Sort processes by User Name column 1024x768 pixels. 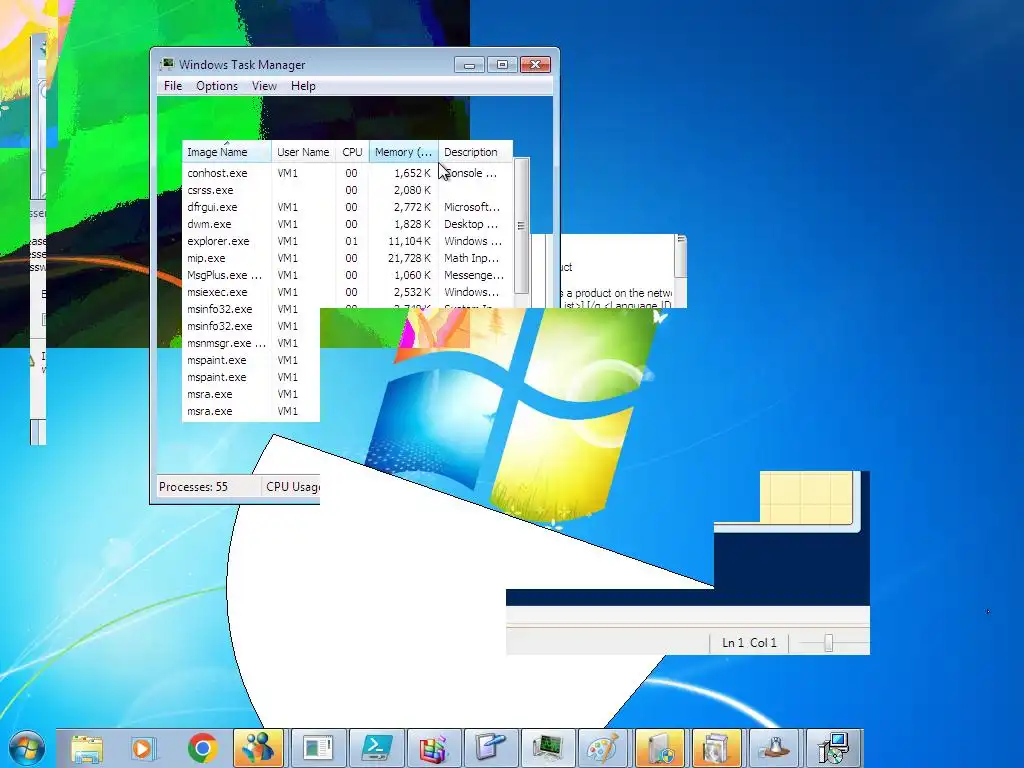click(x=304, y=152)
